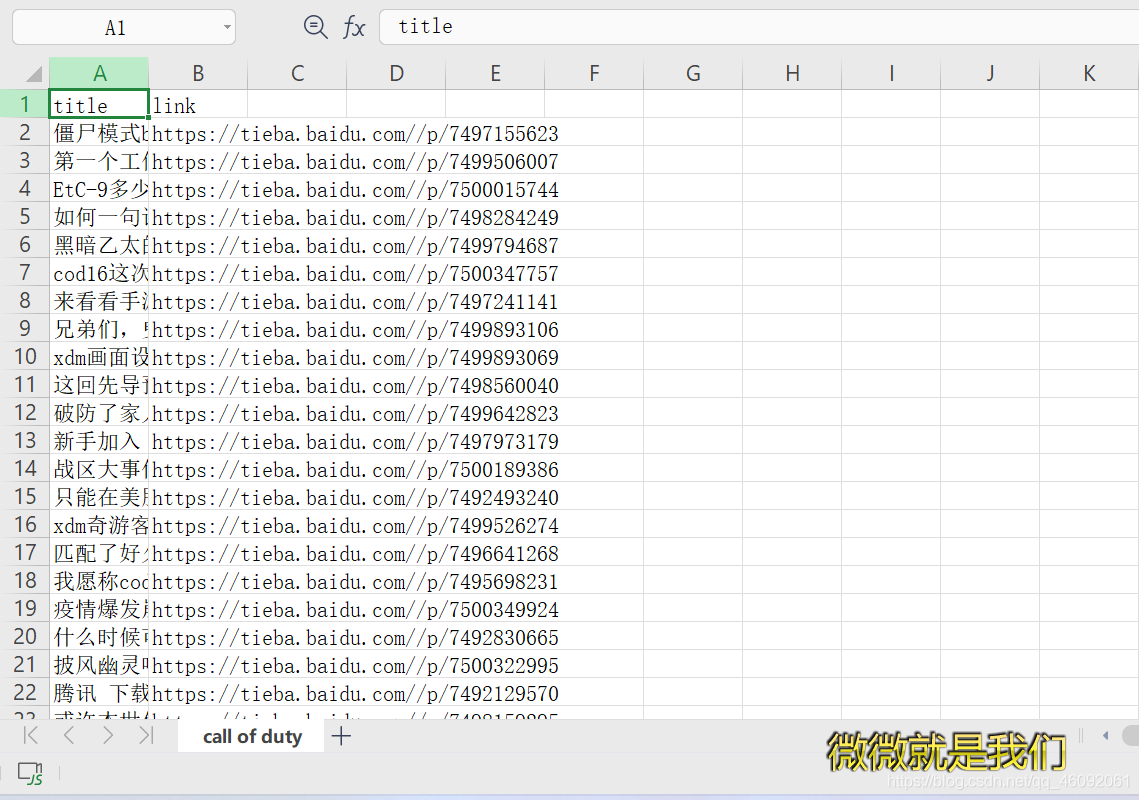The image size is (1139, 800).
Task: Click the link ending 7499893106
Action: [x=355, y=329]
